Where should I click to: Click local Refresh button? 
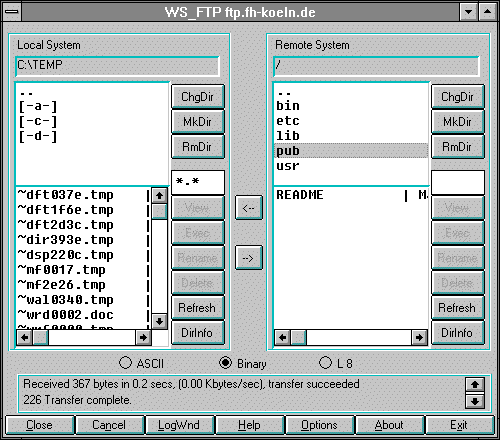[198, 308]
